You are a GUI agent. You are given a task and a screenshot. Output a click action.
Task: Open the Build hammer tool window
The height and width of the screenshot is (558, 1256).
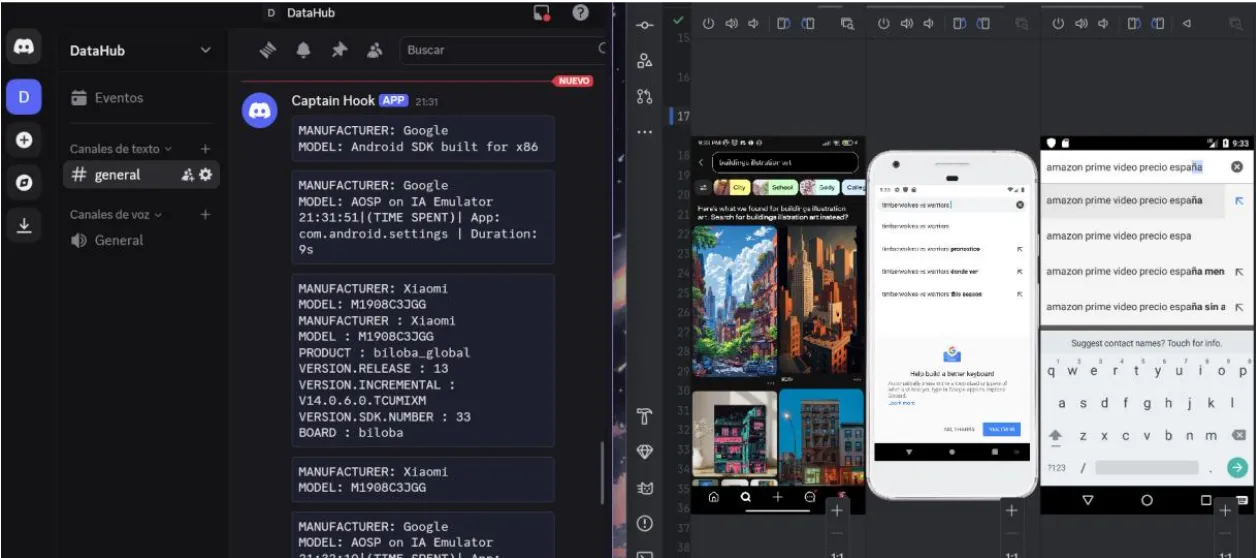coord(645,416)
